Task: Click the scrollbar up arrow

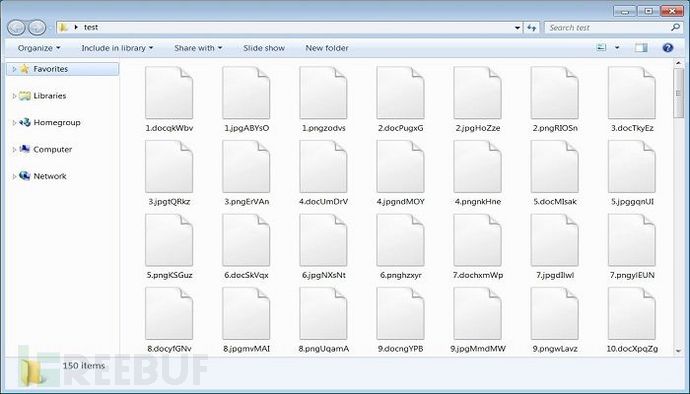Action: point(679,63)
